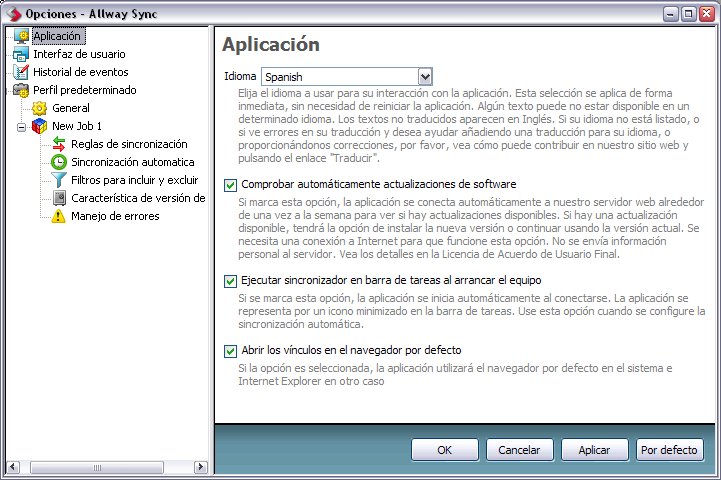Click the Aplicación icon in the tree
Image resolution: width=721 pixels, height=480 pixels.
click(21, 37)
